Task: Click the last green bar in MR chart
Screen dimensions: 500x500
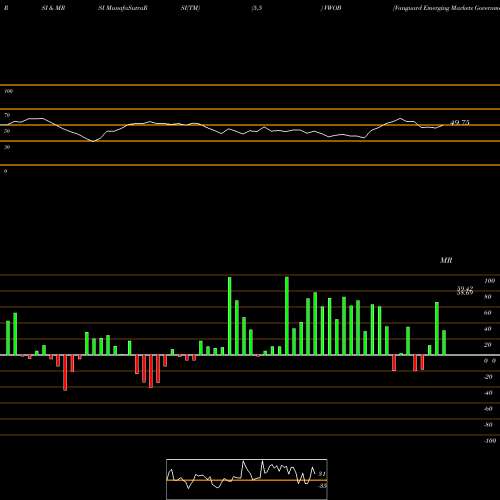Action: [444, 343]
